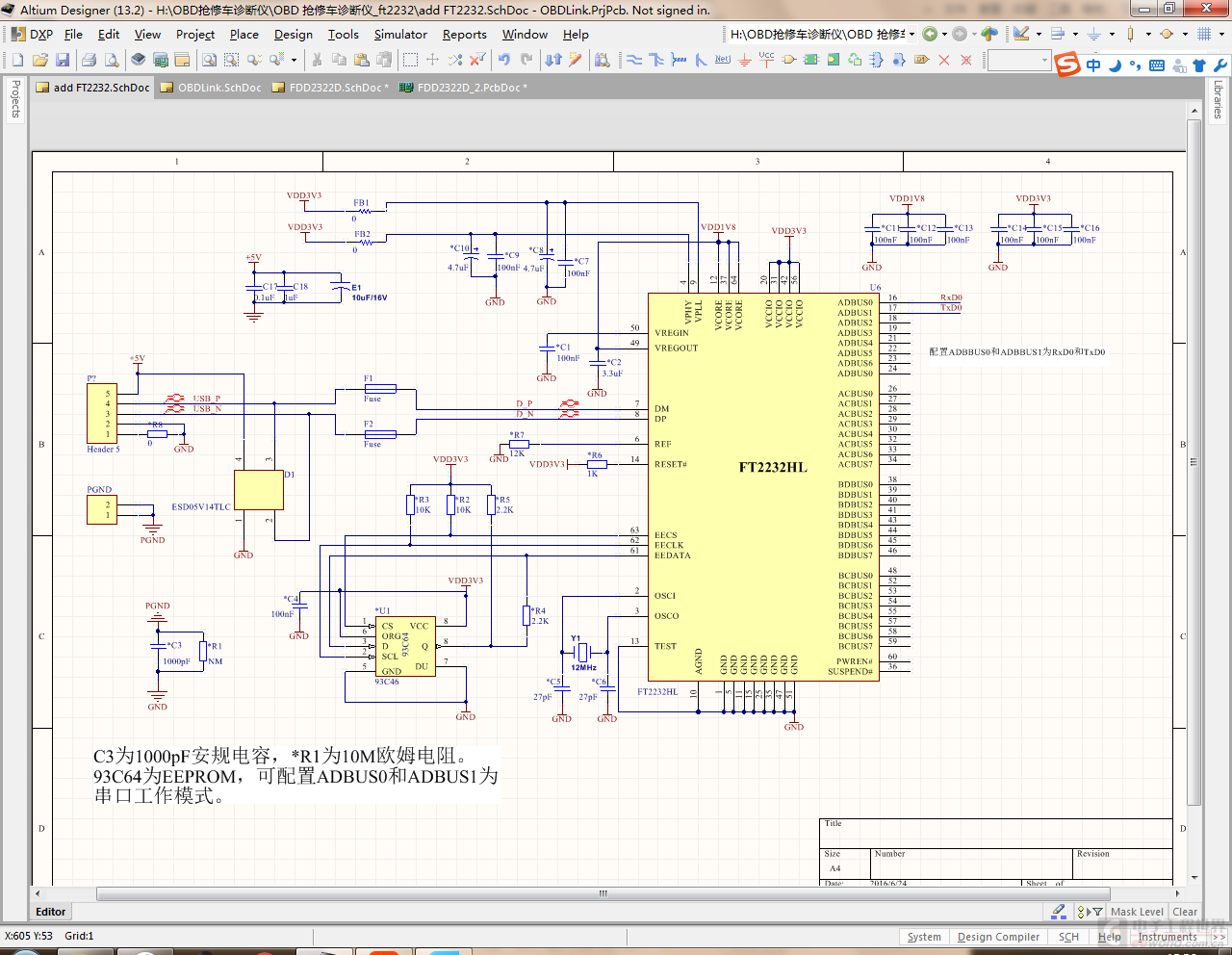
Task: Open Print Preview icon
Action: click(112, 60)
